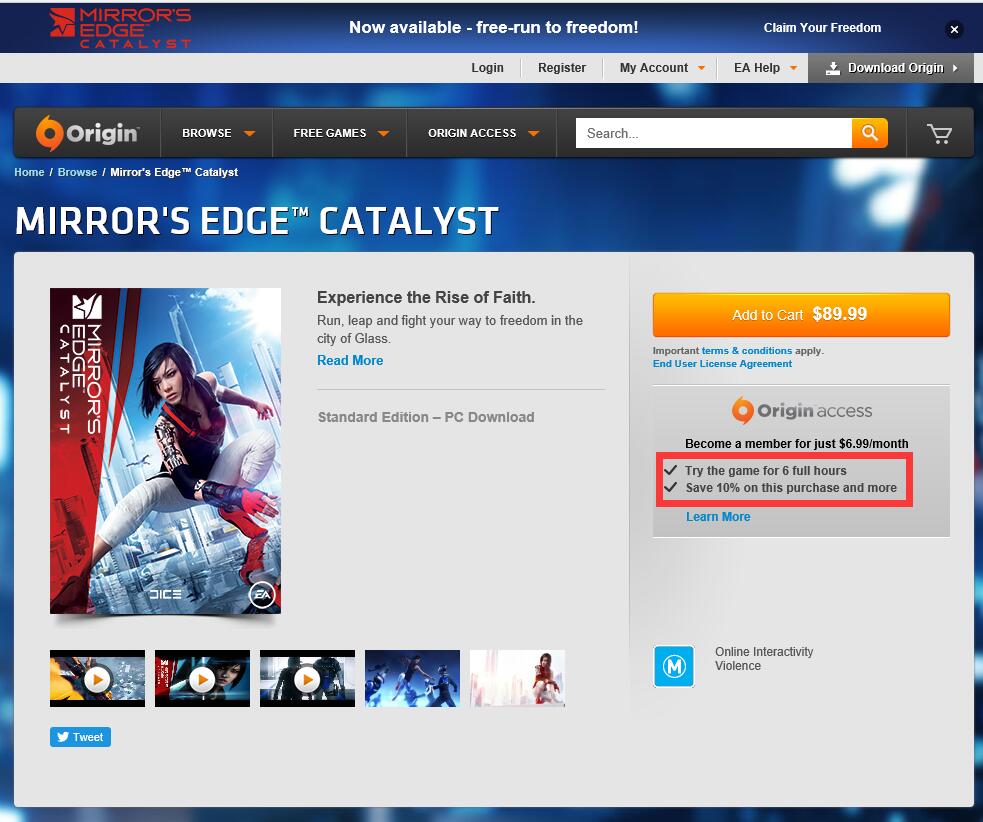Click Learn More under Origin Access
Viewport: 983px width, 822px height.
(718, 517)
